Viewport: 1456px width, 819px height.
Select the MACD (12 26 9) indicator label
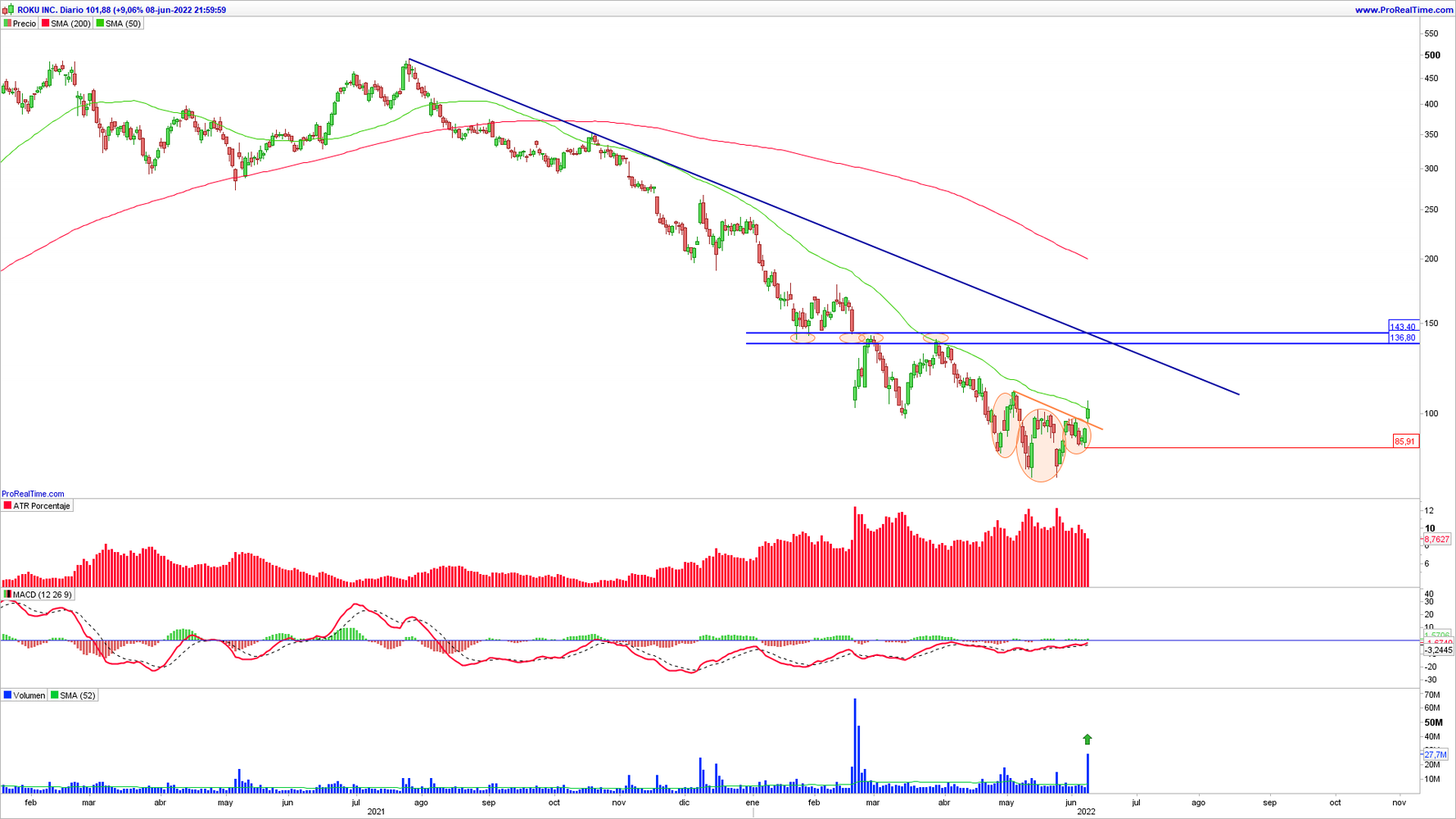(x=38, y=595)
